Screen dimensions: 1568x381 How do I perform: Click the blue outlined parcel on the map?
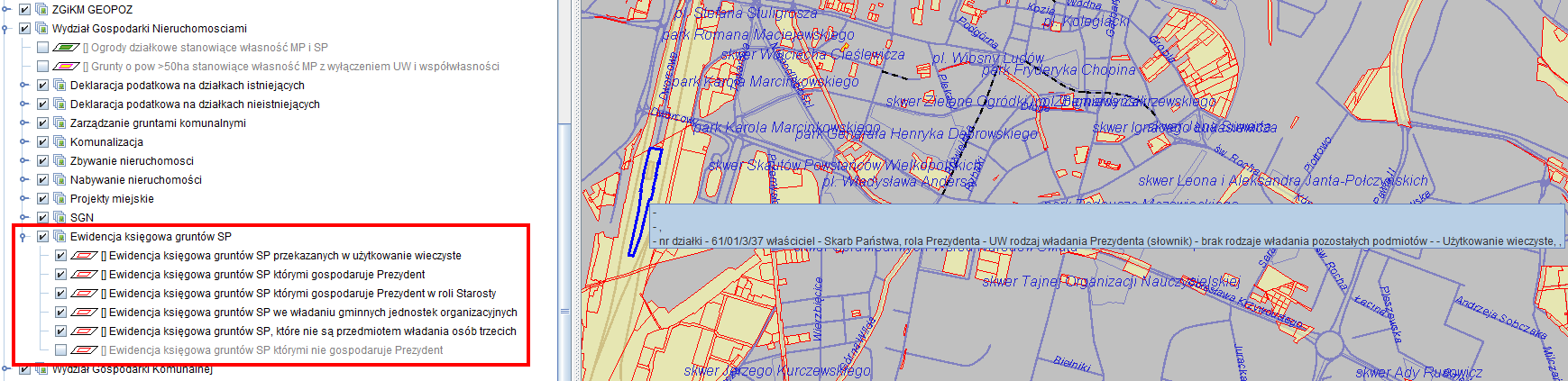tap(646, 198)
